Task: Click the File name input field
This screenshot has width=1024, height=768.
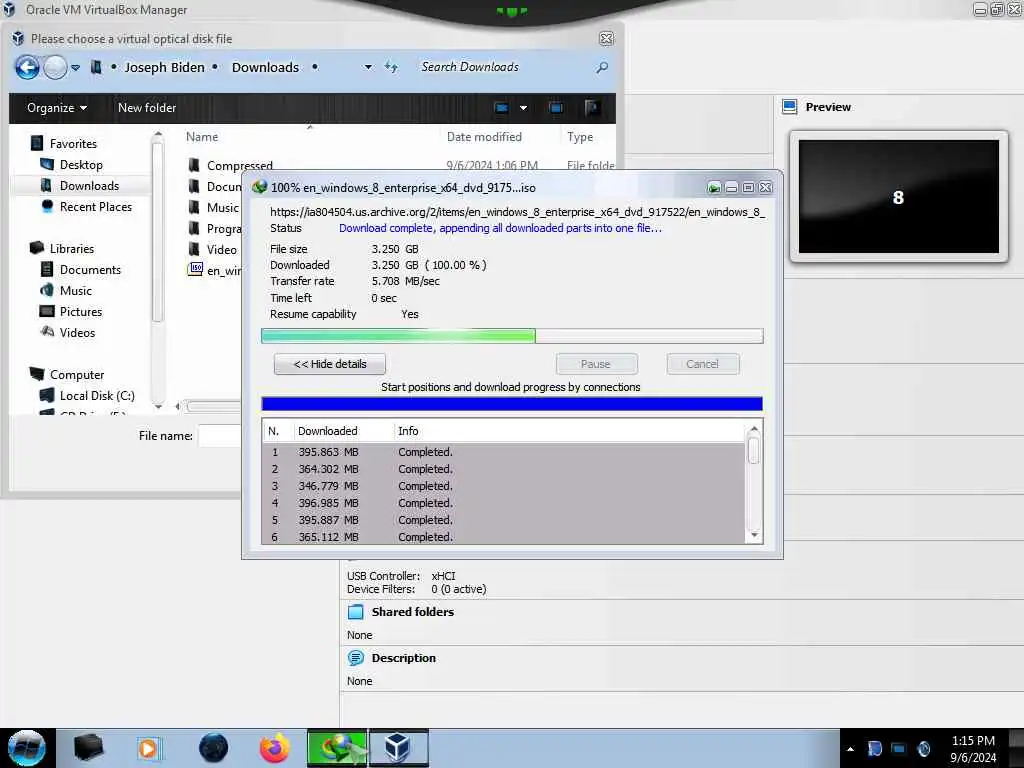Action: (219, 436)
